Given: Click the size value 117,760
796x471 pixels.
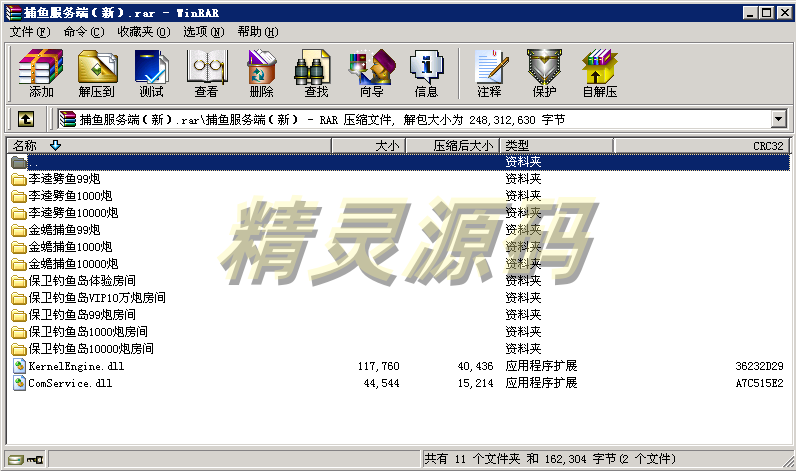Looking at the screenshot, I should coord(378,366).
